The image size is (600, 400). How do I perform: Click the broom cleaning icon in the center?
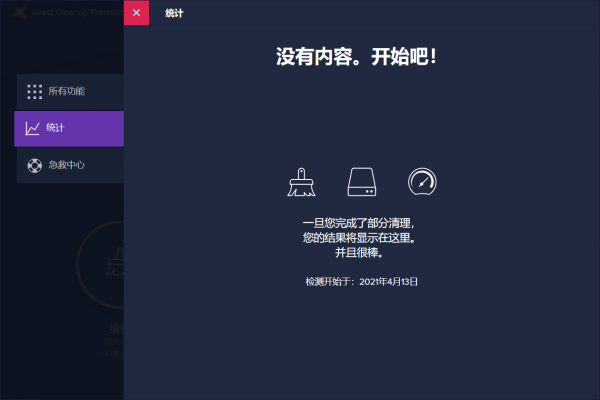point(301,181)
